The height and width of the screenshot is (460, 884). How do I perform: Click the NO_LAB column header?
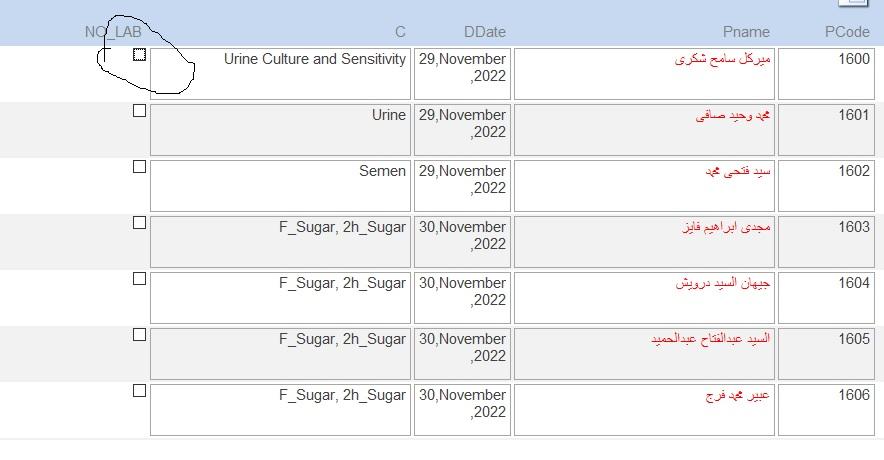pos(113,32)
